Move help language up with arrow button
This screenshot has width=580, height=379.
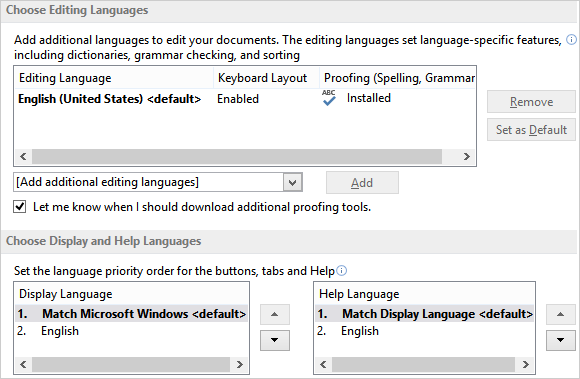point(560,314)
